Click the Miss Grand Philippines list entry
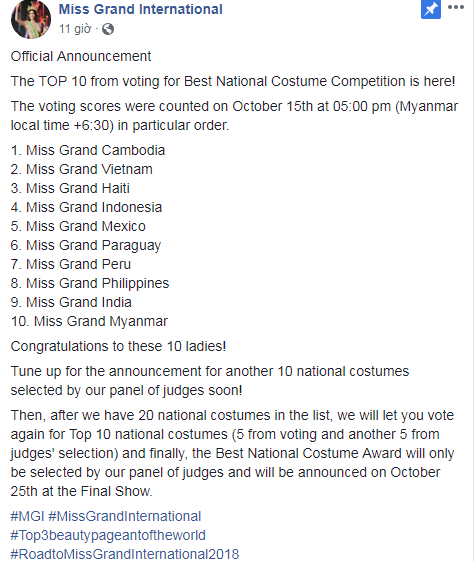This screenshot has width=474, height=561. coord(90,283)
